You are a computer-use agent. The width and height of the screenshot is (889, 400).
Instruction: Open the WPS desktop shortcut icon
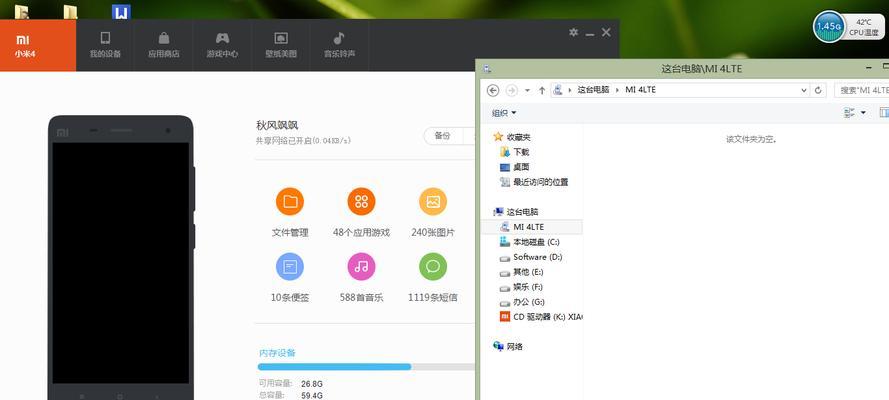[x=121, y=11]
